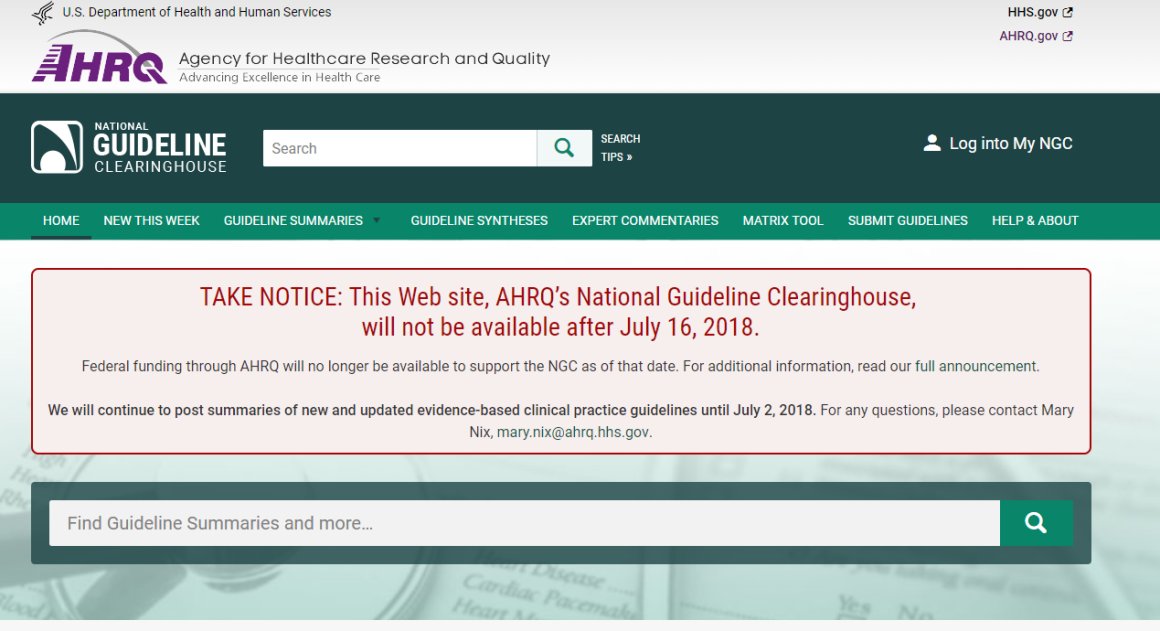This screenshot has width=1160, height=631.
Task: Open the AHRQ logo in header
Action: [x=100, y=57]
